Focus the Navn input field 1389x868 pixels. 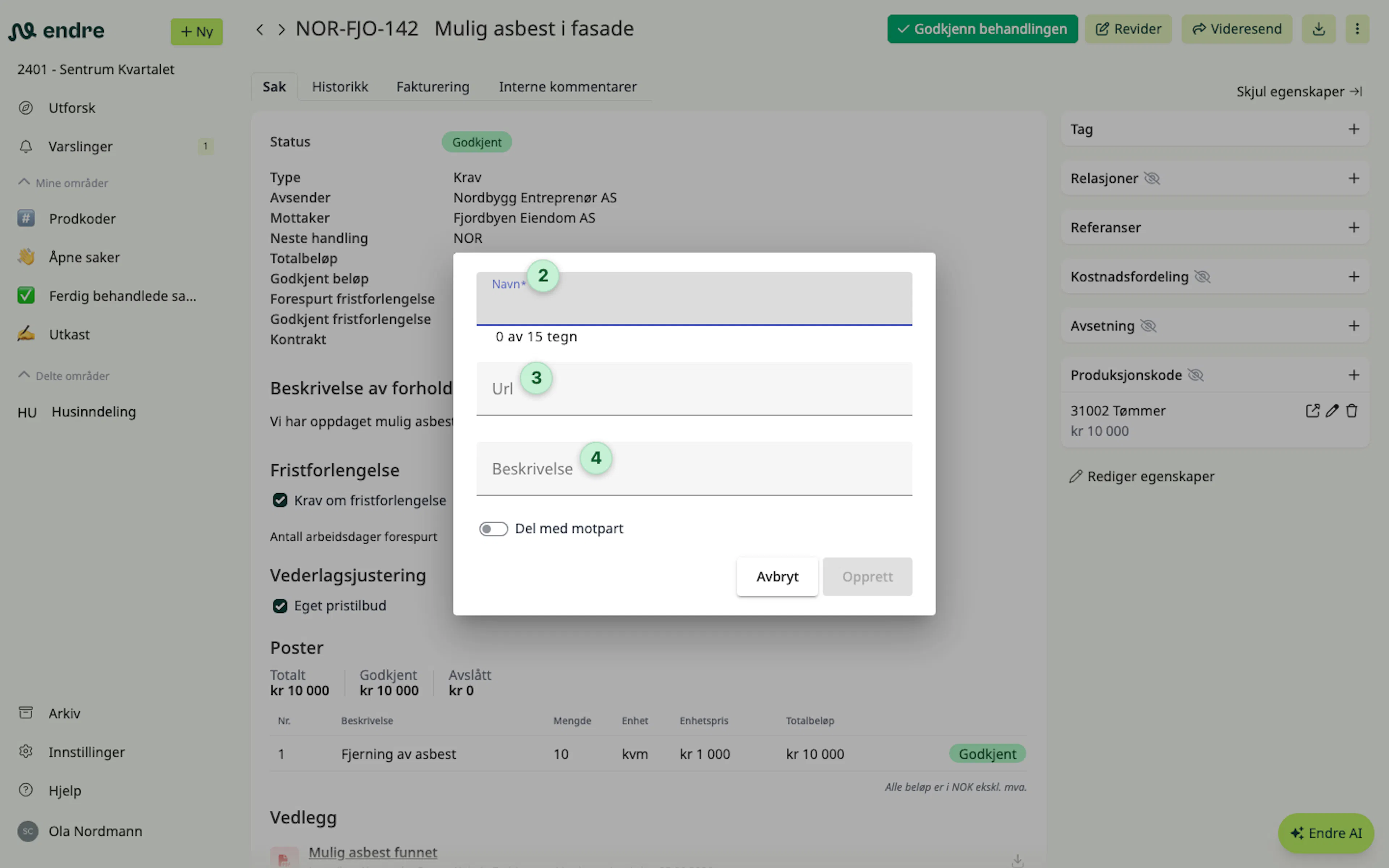[694, 298]
